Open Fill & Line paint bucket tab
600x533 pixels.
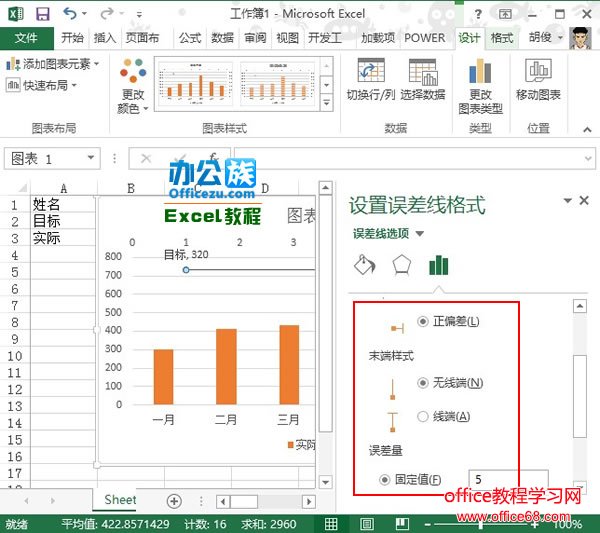point(365,265)
